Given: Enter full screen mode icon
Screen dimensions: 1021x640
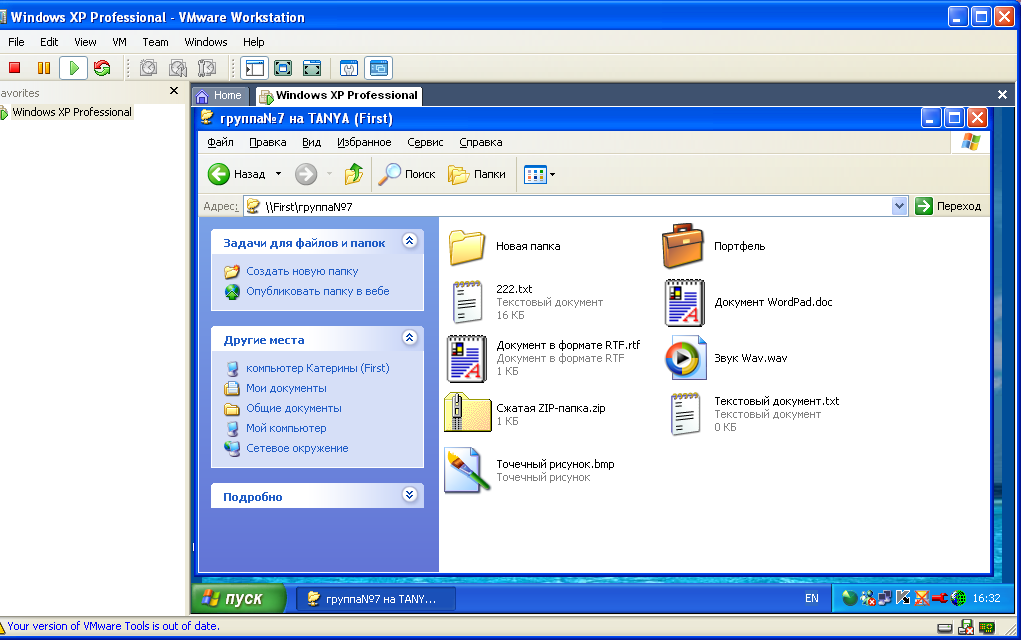Looking at the screenshot, I should pos(312,68).
